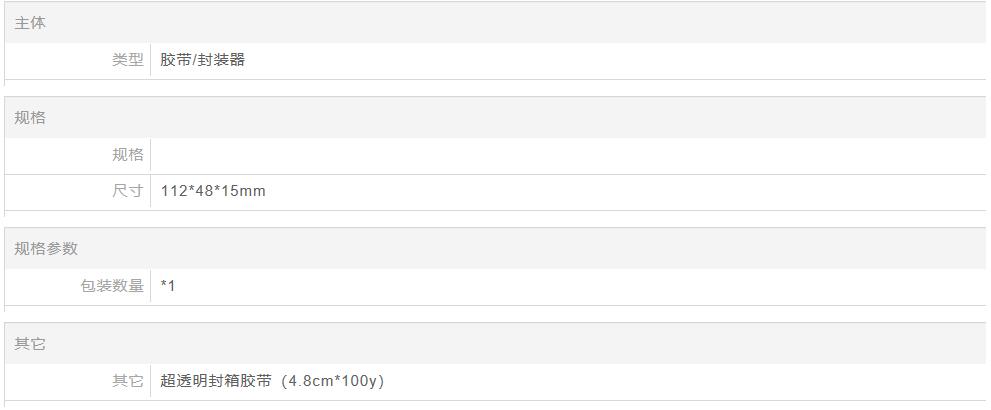991x410 pixels.
Task: Click the 尺寸 label
Action: (128, 191)
